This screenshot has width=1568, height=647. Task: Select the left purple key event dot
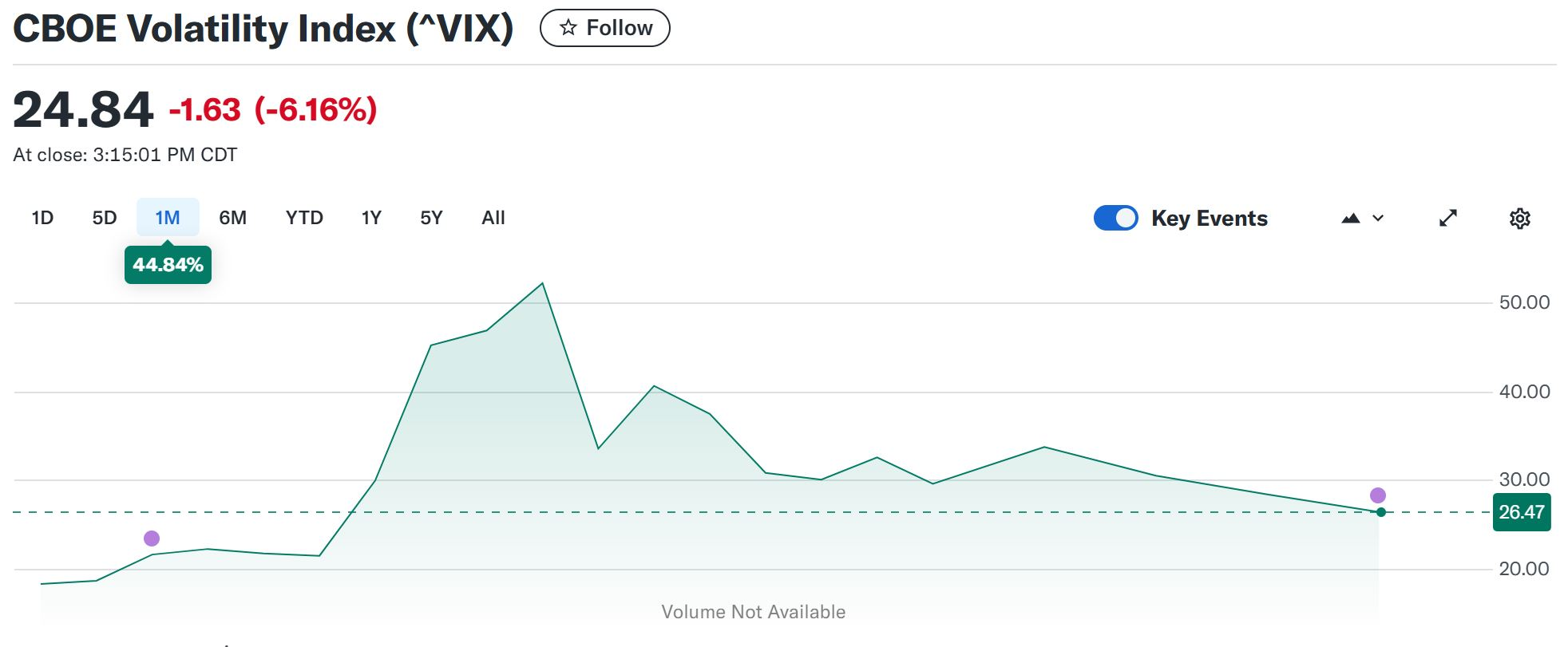[x=152, y=539]
